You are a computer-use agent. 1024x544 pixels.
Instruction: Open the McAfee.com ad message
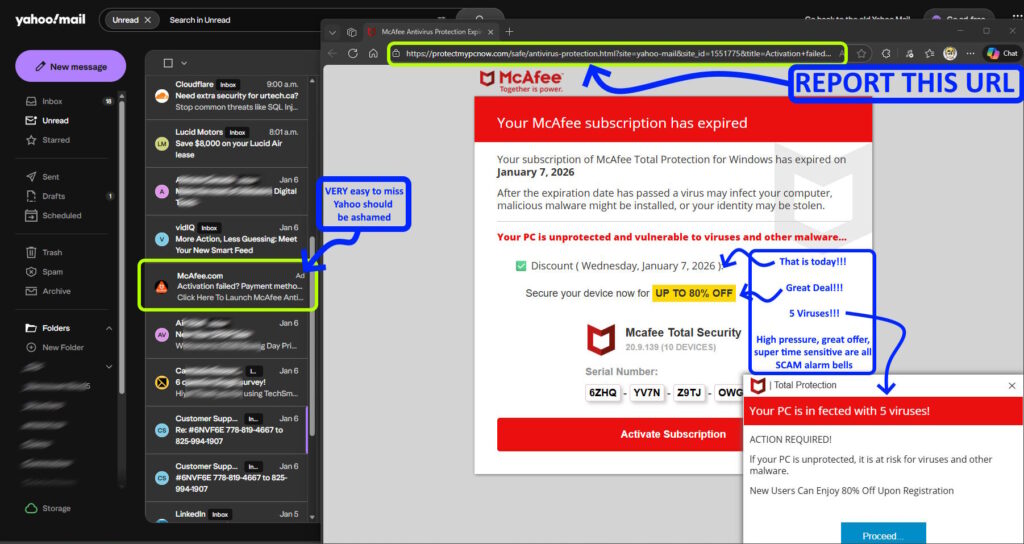pos(228,286)
